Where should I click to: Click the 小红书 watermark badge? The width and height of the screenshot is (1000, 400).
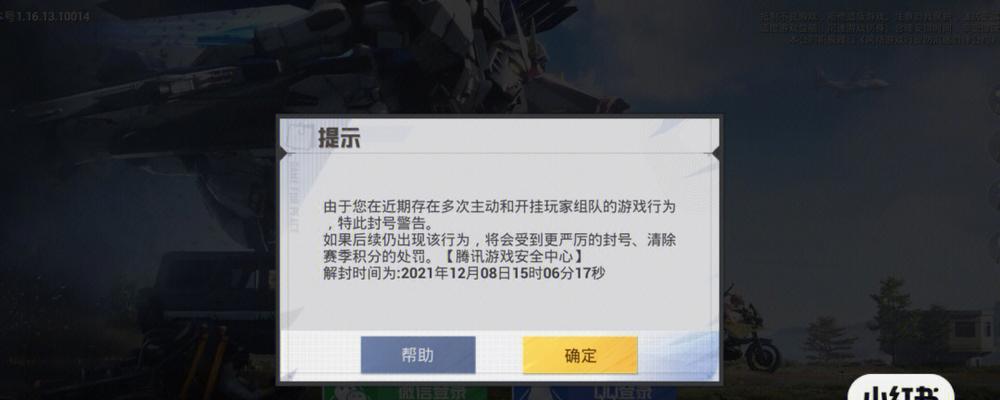[x=901, y=387]
